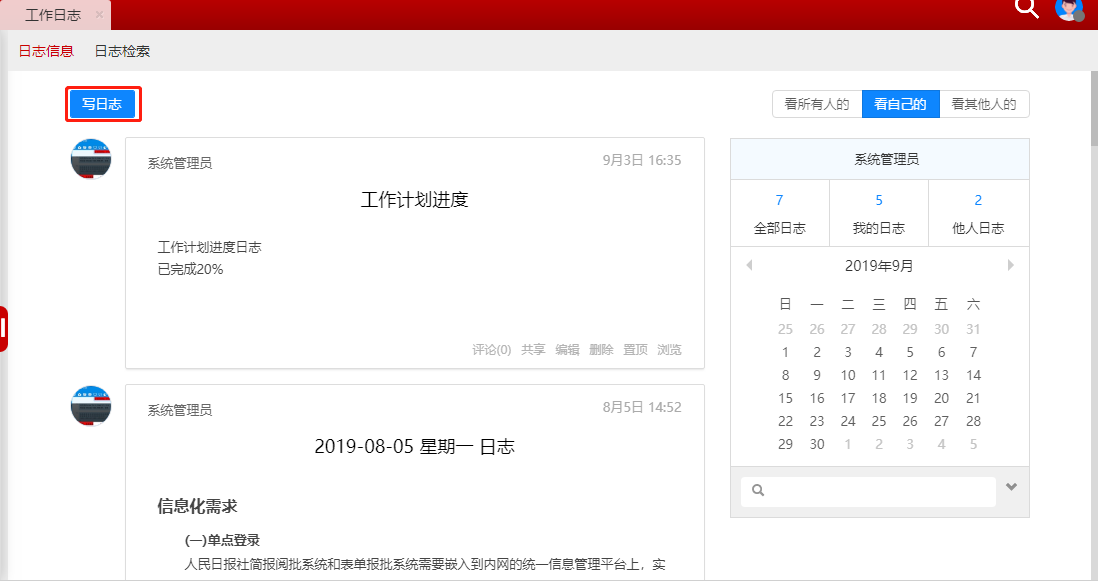Click the 写日志 button
This screenshot has width=1098, height=581.
102,104
